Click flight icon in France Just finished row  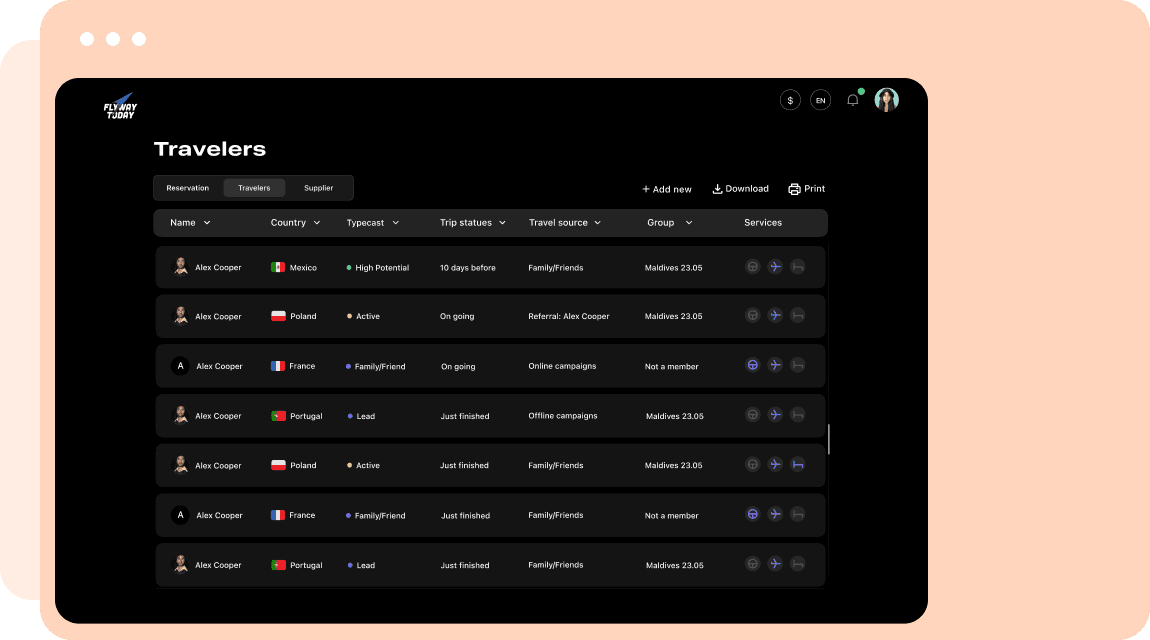[775, 514]
